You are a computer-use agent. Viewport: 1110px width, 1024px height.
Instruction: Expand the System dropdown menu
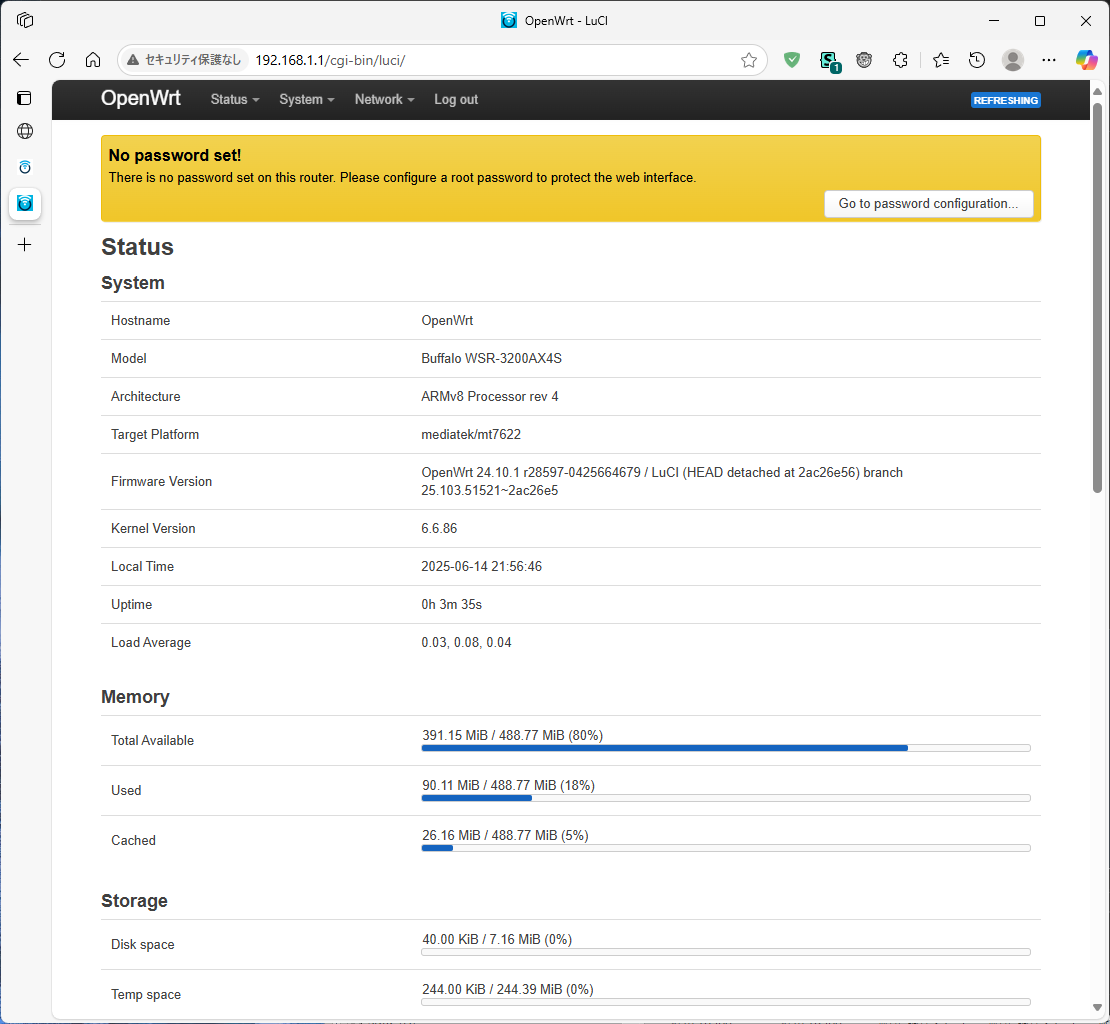point(307,100)
